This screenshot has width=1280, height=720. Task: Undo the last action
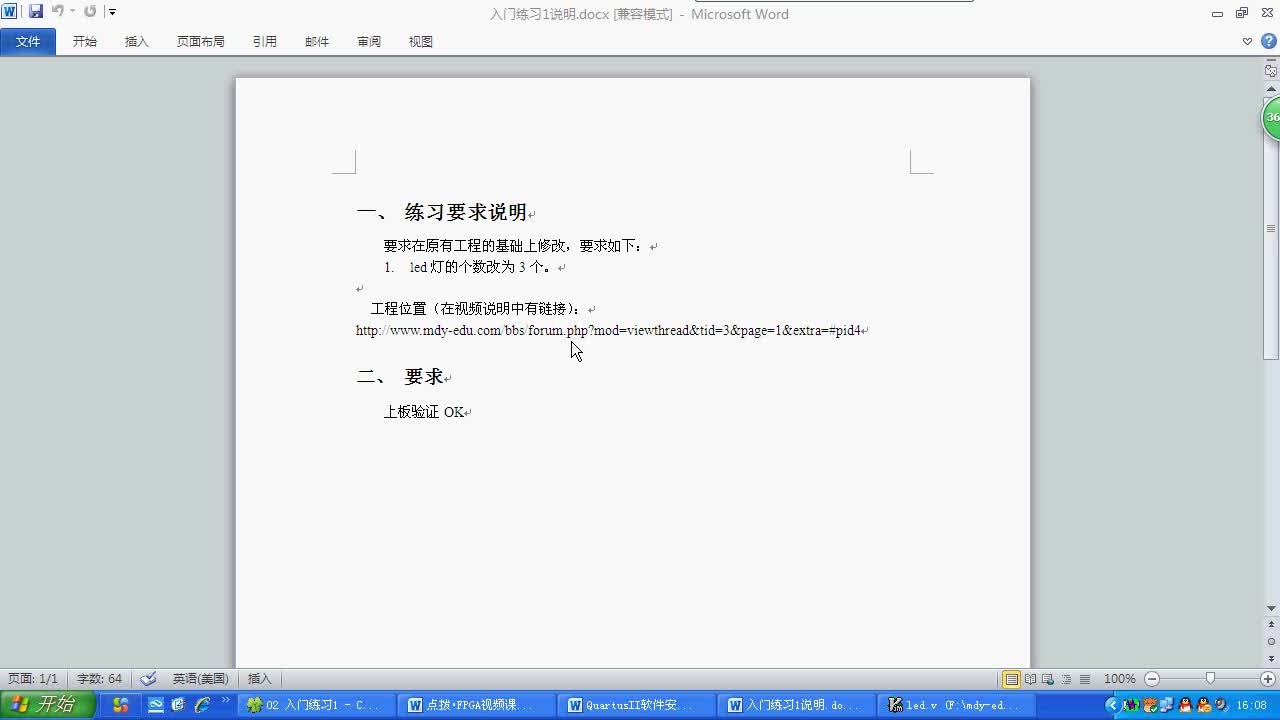[57, 12]
